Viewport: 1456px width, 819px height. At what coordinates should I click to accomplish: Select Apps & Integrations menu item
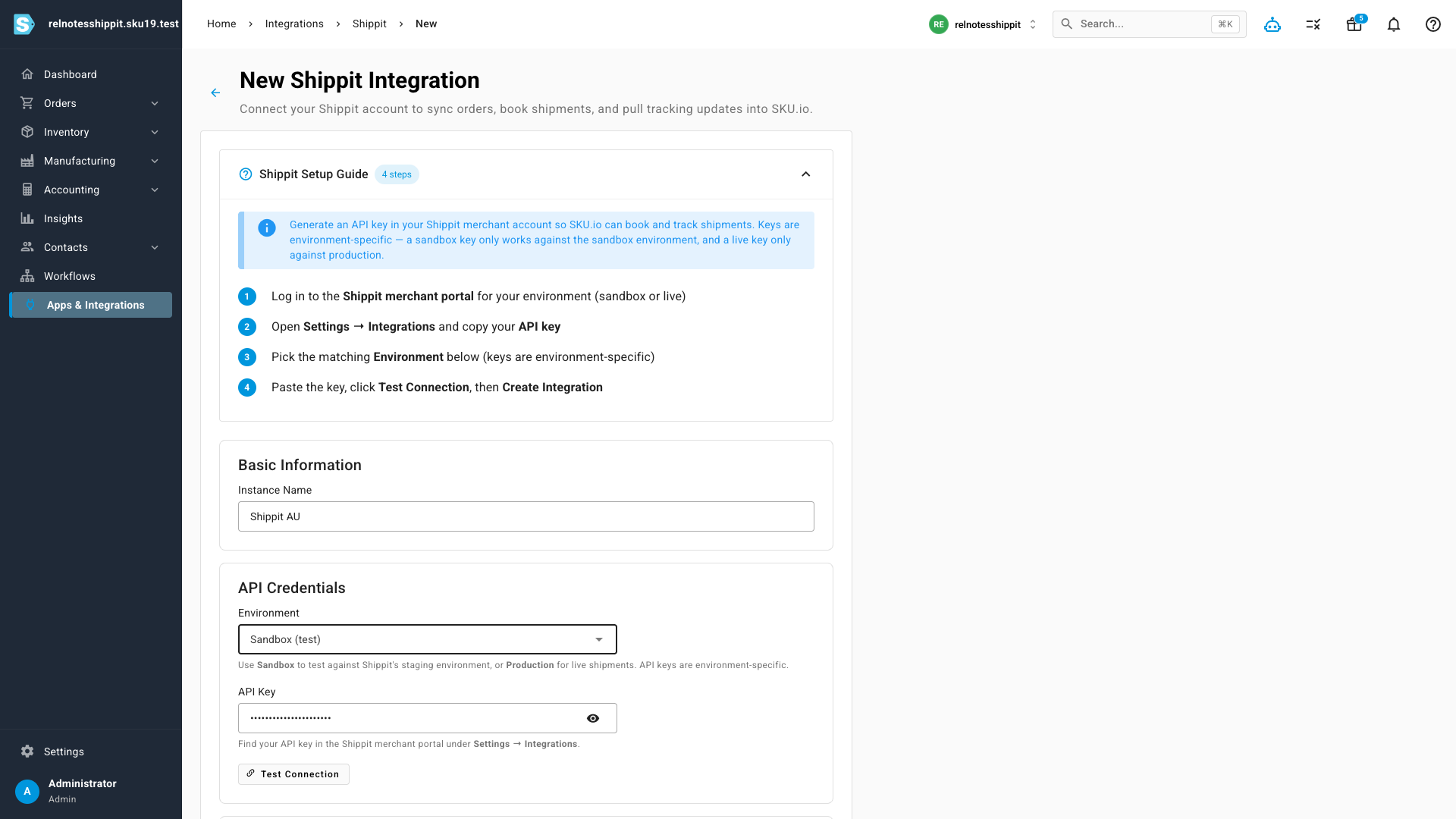91,305
